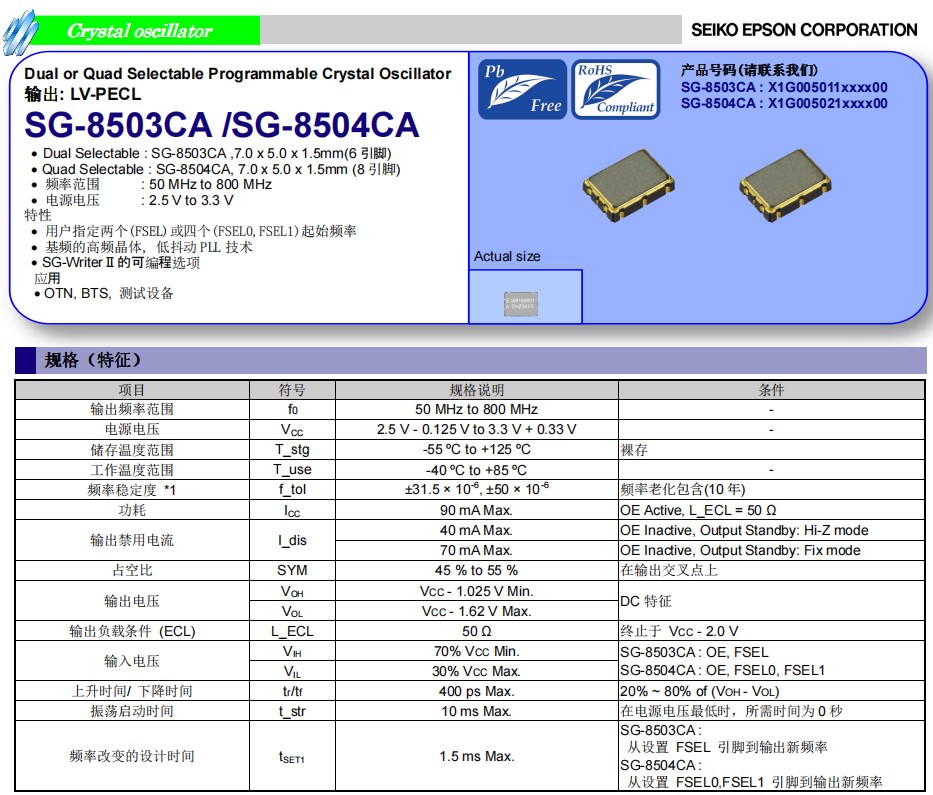Click the SYM symbol cell
The height and width of the screenshot is (795, 933).
[292, 571]
